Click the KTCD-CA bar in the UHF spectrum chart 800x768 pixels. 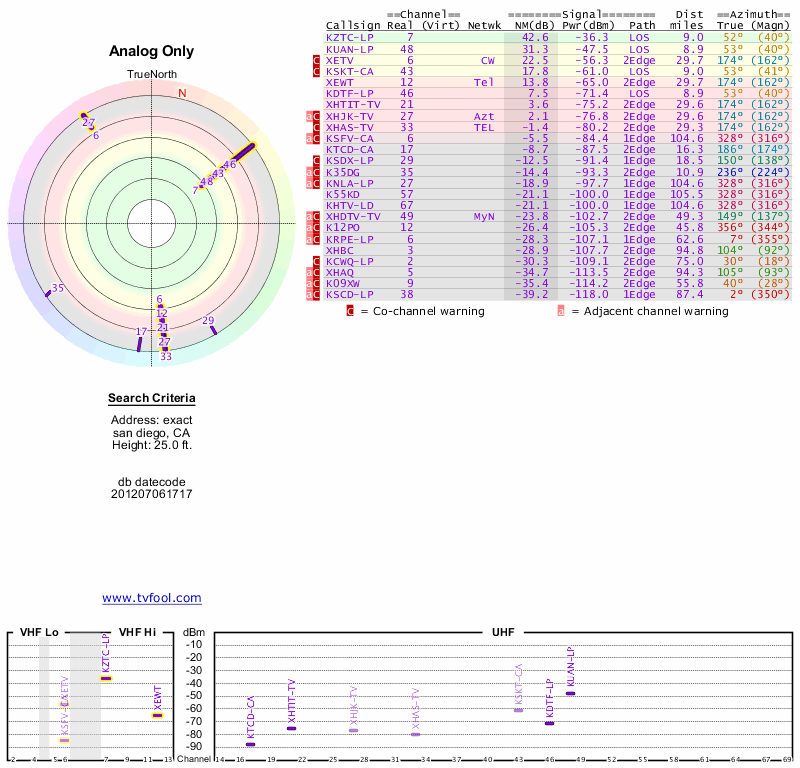coord(250,744)
